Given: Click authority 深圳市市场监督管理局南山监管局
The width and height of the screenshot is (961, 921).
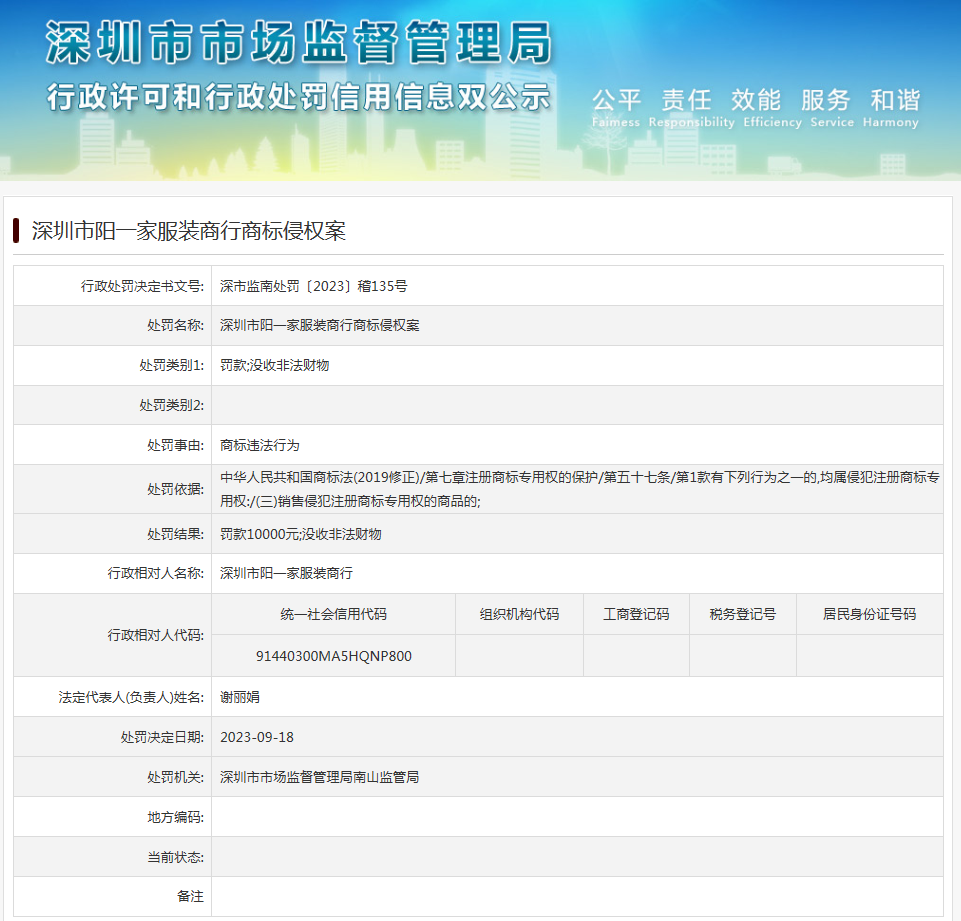Looking at the screenshot, I should 319,777.
